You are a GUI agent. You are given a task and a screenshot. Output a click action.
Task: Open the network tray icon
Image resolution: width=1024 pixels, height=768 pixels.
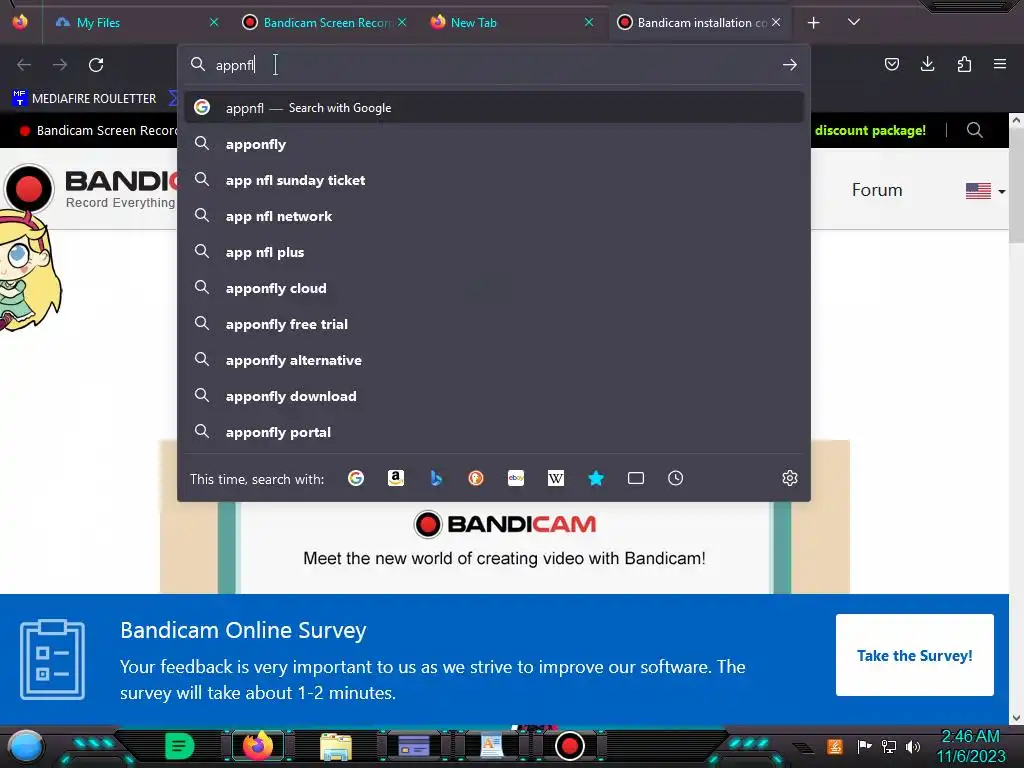tap(888, 746)
